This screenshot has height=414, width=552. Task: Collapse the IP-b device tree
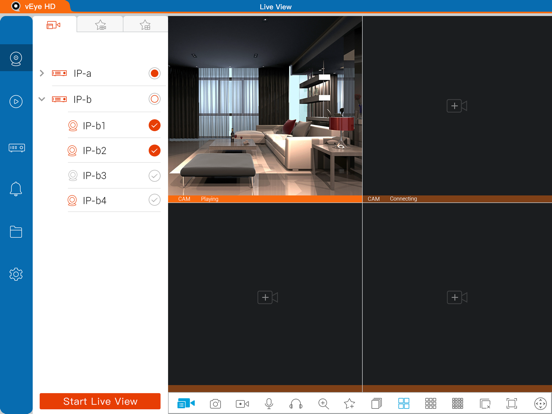tap(42, 99)
